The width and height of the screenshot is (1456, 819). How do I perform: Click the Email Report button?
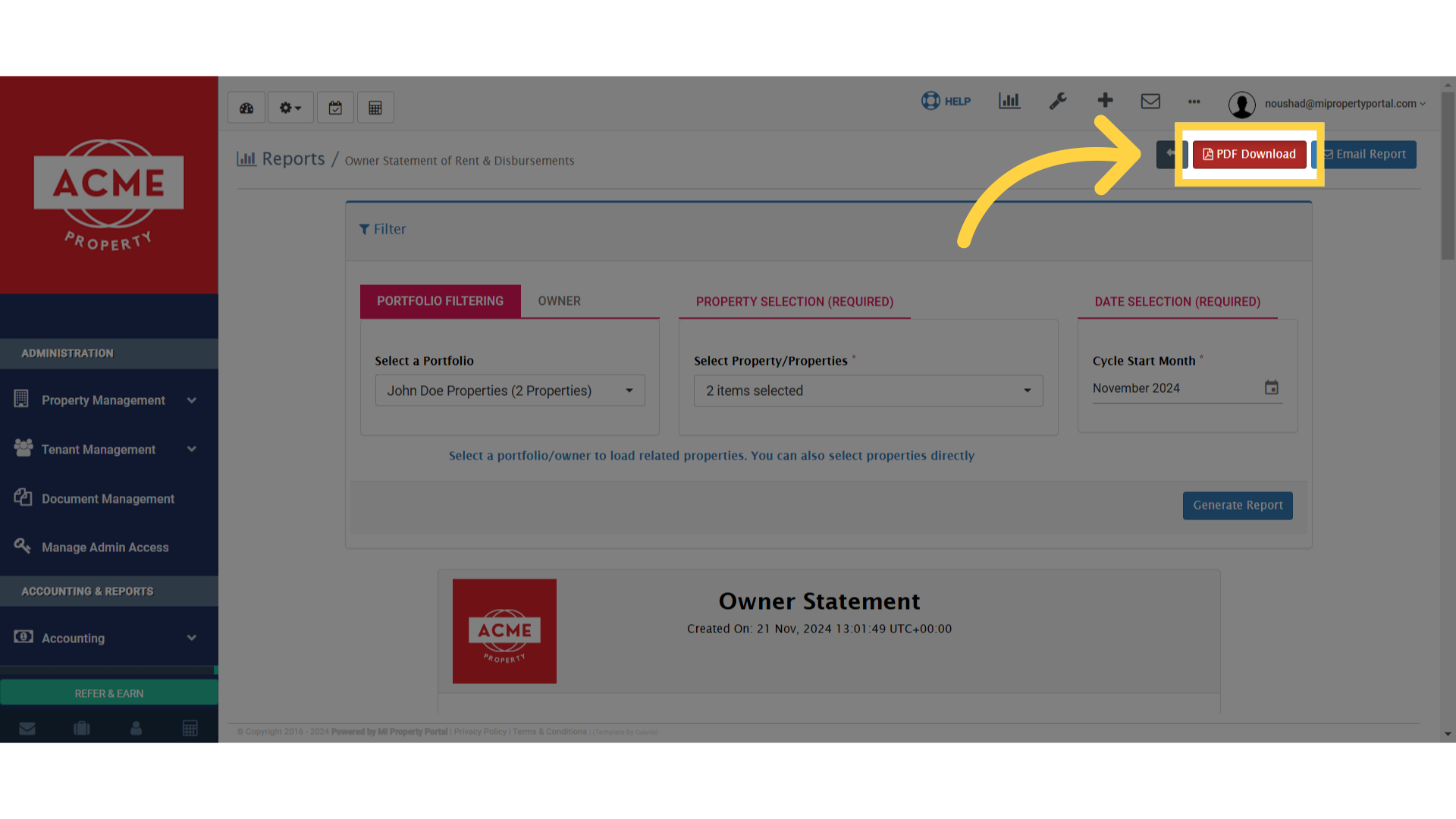(1365, 154)
